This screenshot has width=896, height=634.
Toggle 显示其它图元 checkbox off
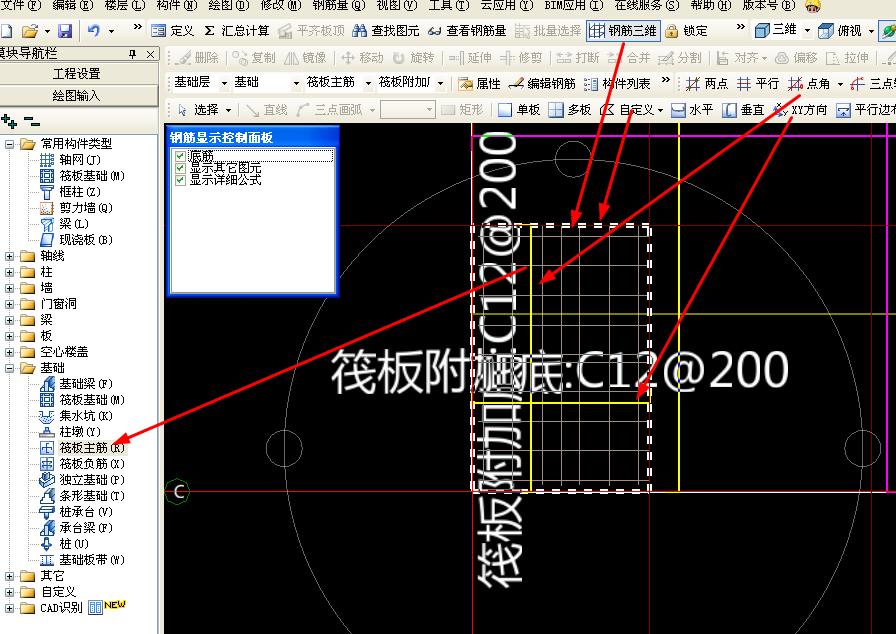[x=180, y=168]
